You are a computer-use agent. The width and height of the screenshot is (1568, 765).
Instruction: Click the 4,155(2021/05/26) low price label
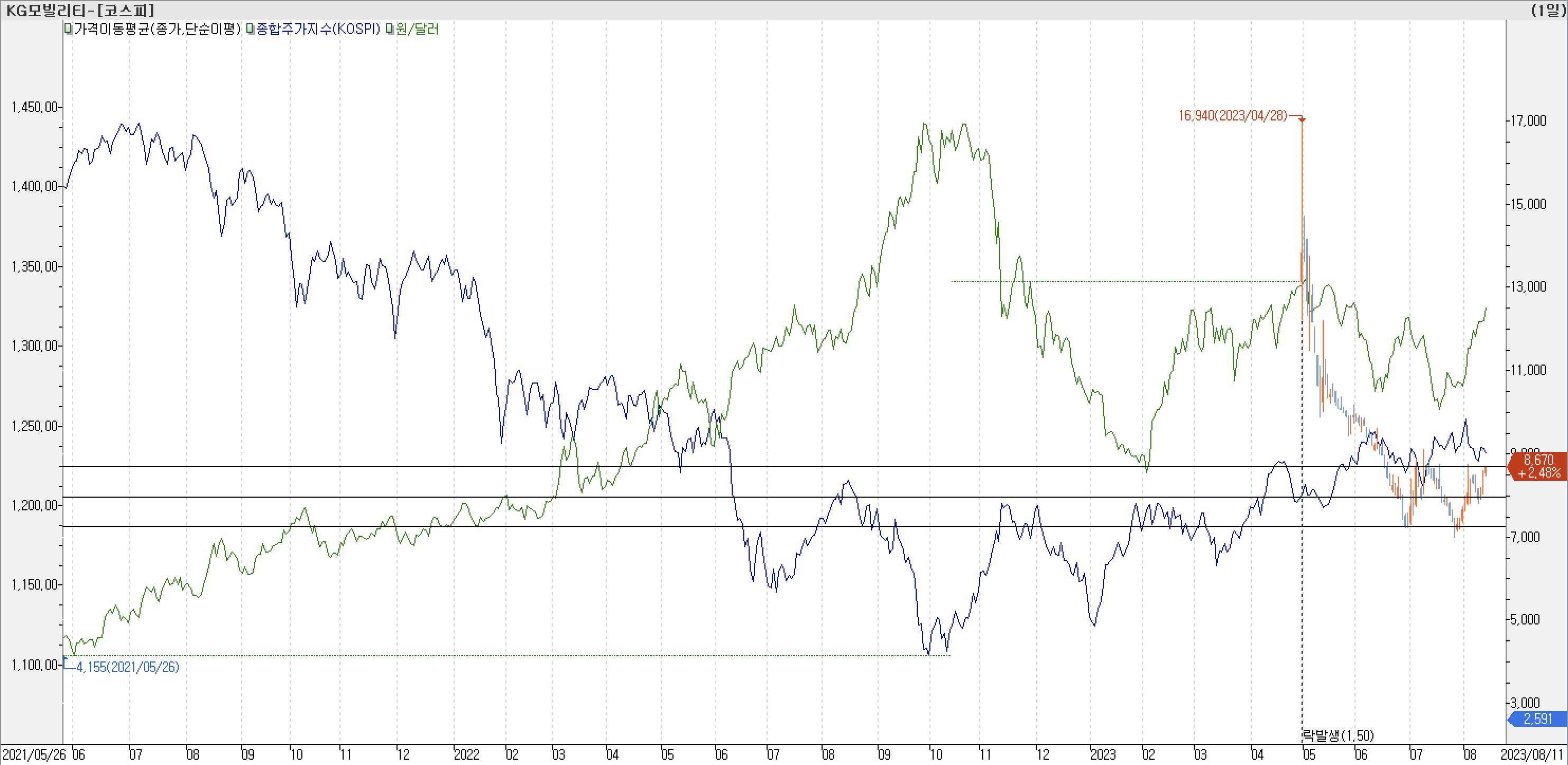127,667
